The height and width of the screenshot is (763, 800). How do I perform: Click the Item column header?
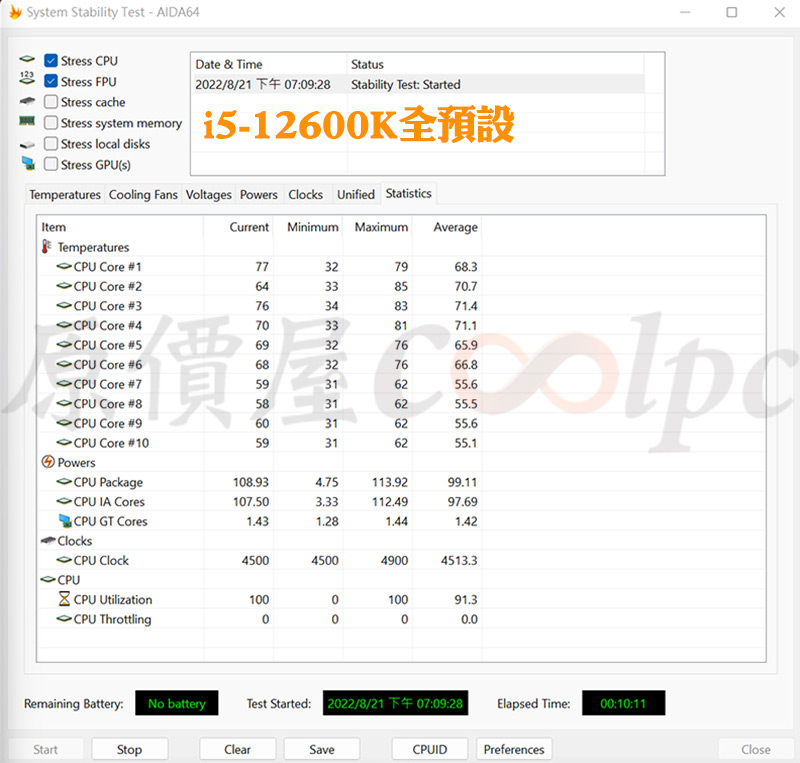[x=120, y=227]
